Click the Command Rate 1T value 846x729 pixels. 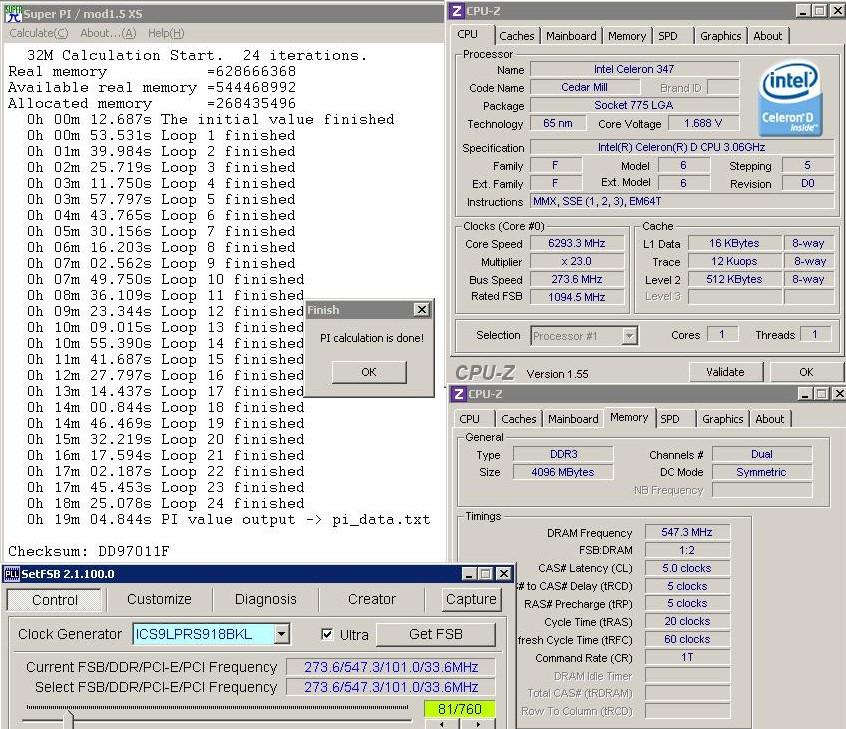[687, 657]
